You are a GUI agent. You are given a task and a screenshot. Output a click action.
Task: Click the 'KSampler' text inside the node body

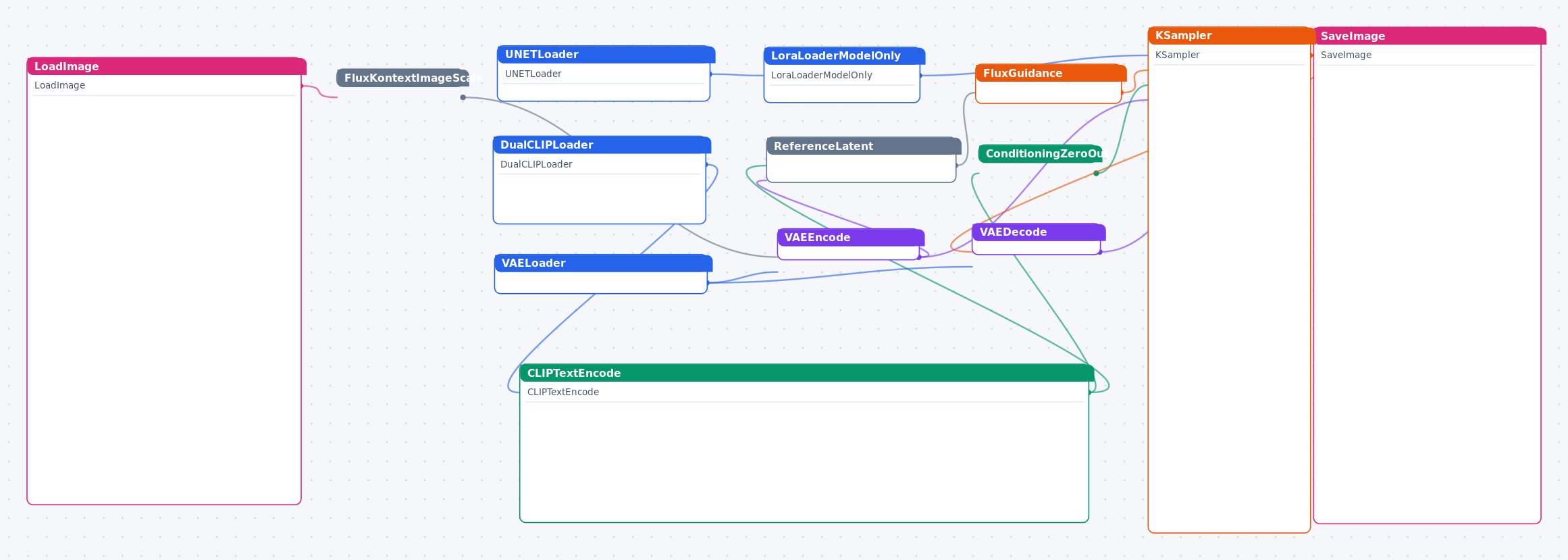pyautogui.click(x=1177, y=55)
